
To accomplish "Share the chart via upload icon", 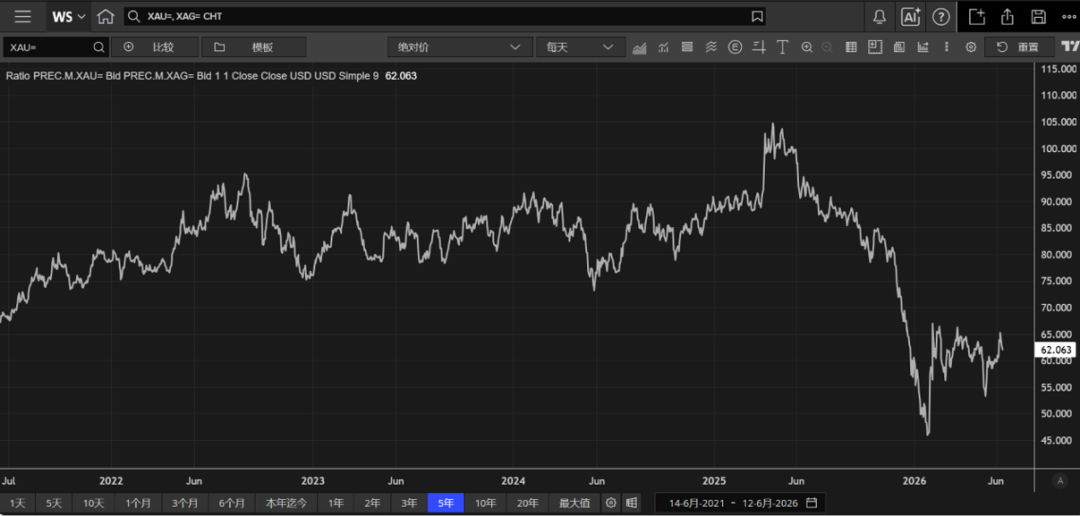I will (1007, 17).
